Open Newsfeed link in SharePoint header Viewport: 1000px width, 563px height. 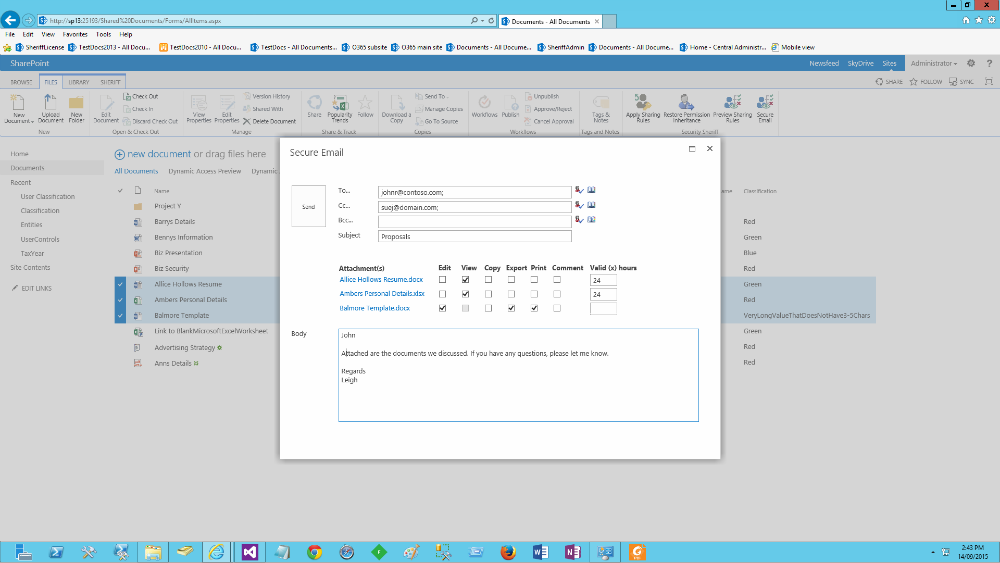tap(824, 63)
